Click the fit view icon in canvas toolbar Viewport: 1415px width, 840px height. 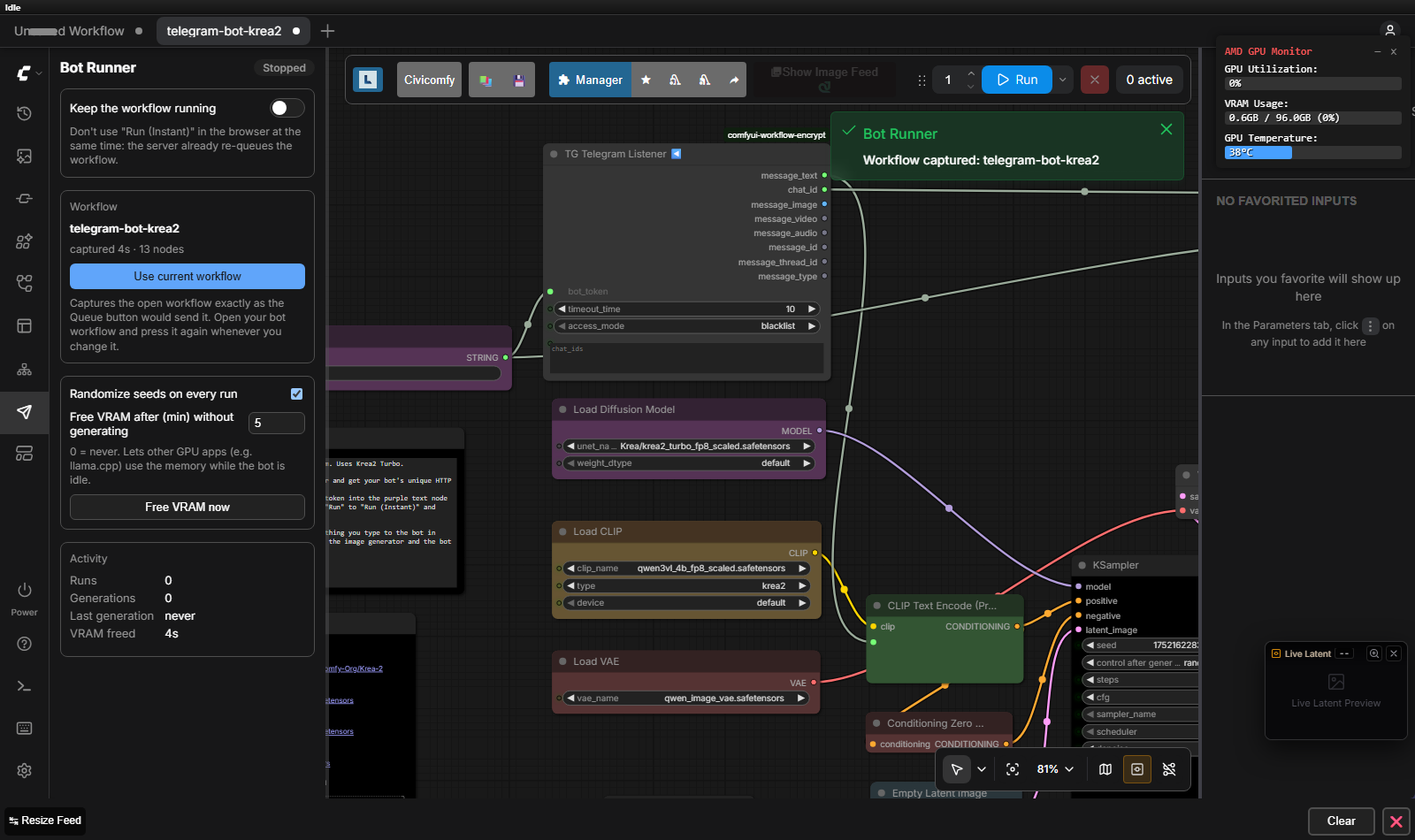[x=1013, y=769]
